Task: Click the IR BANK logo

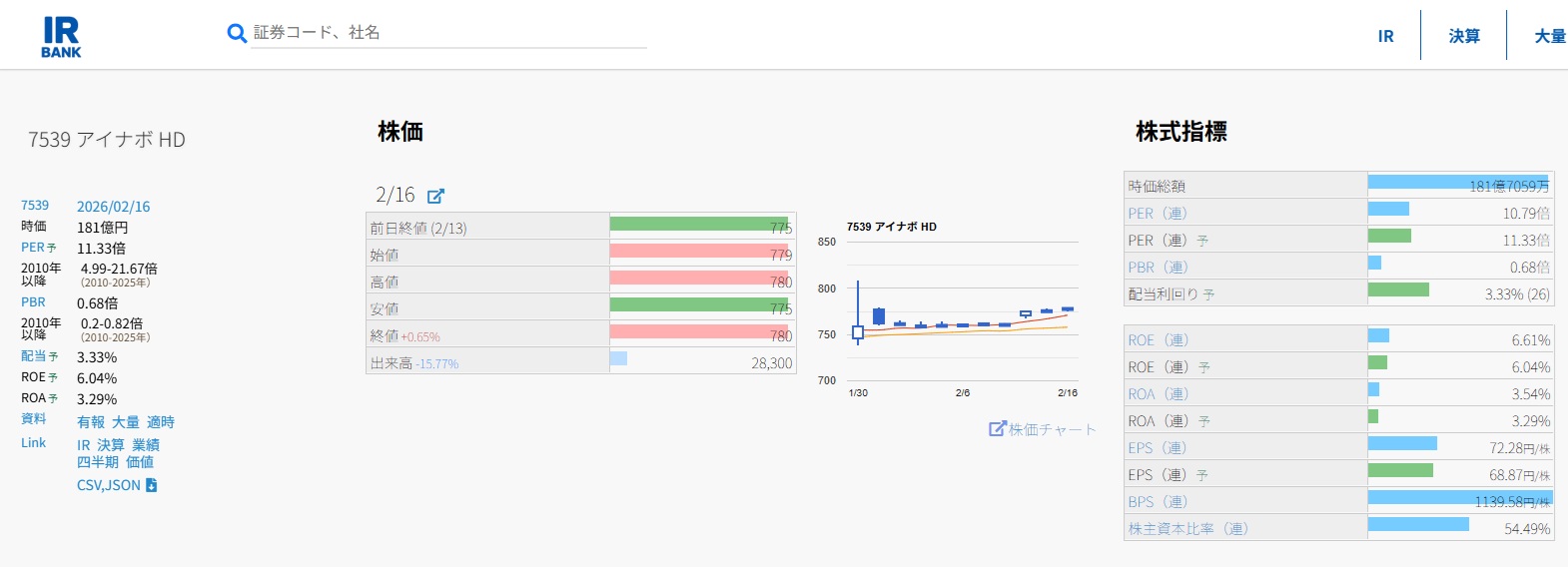Action: pyautogui.click(x=61, y=37)
